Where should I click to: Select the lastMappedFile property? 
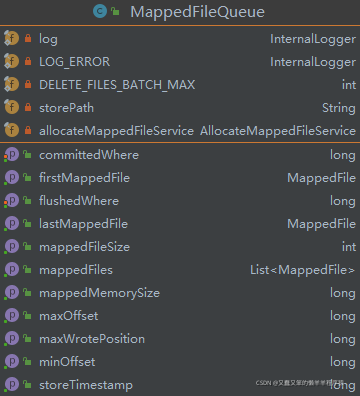point(180,223)
